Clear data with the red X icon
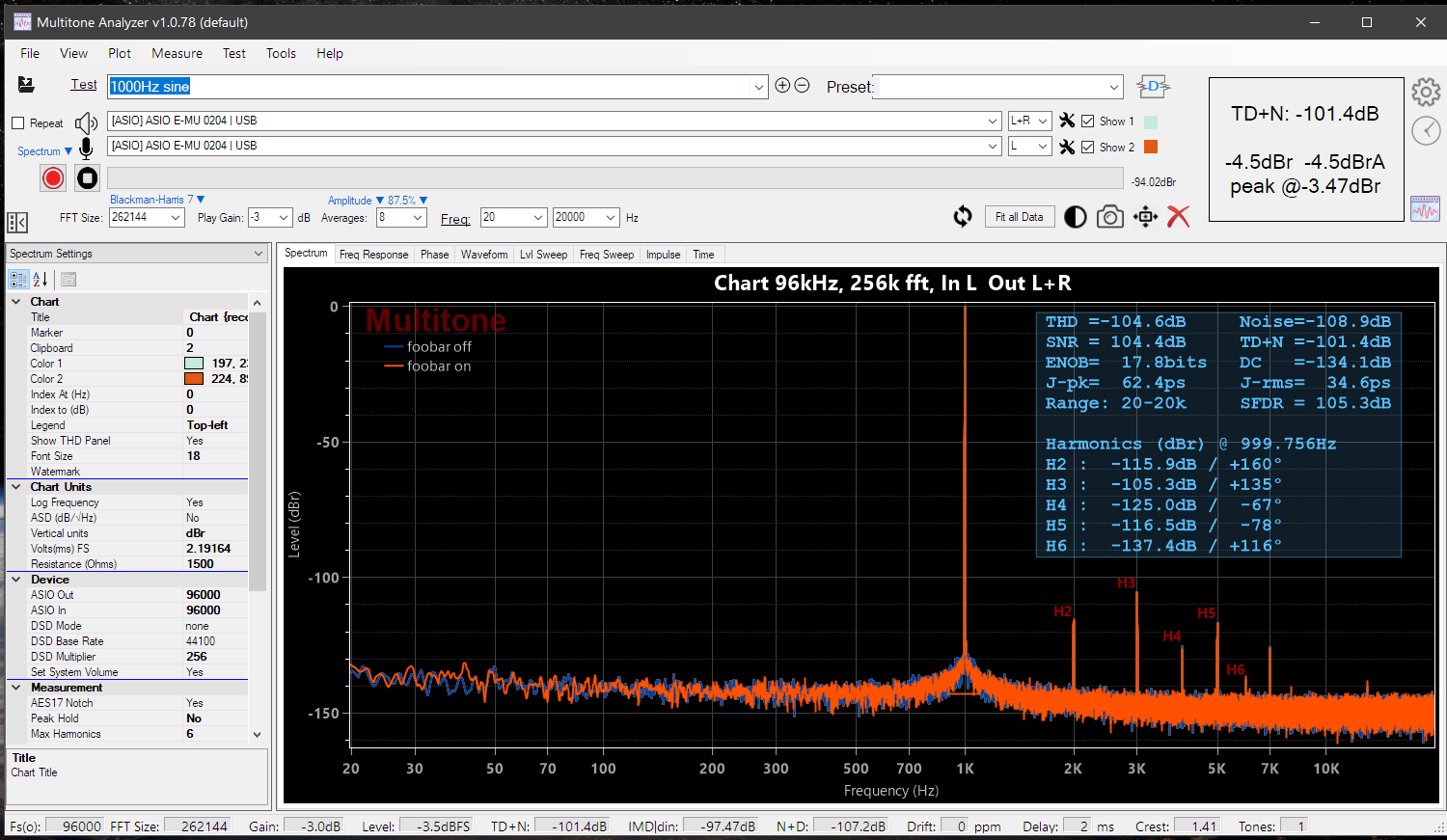Viewport: 1447px width, 840px height. click(1179, 217)
